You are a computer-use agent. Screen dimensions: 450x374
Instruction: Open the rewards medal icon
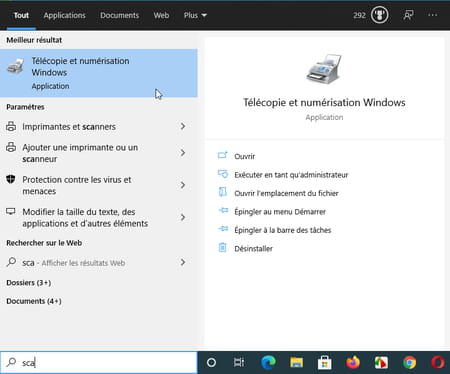tap(380, 15)
